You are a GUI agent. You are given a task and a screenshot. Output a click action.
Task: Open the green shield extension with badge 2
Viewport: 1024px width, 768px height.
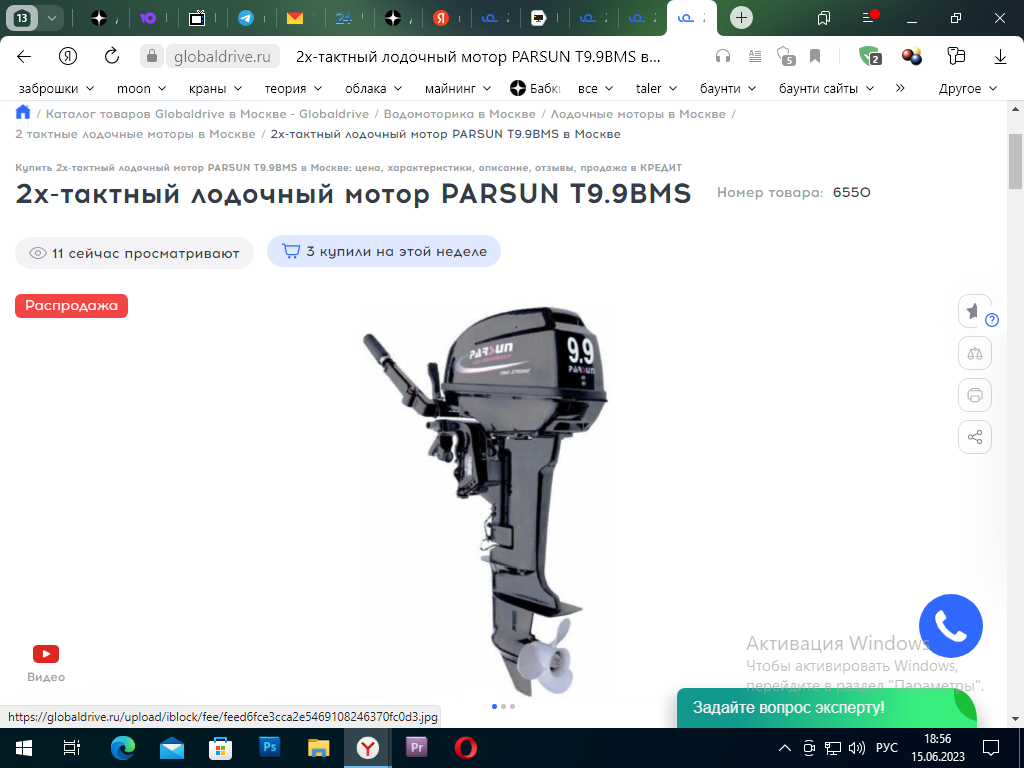pyautogui.click(x=871, y=56)
